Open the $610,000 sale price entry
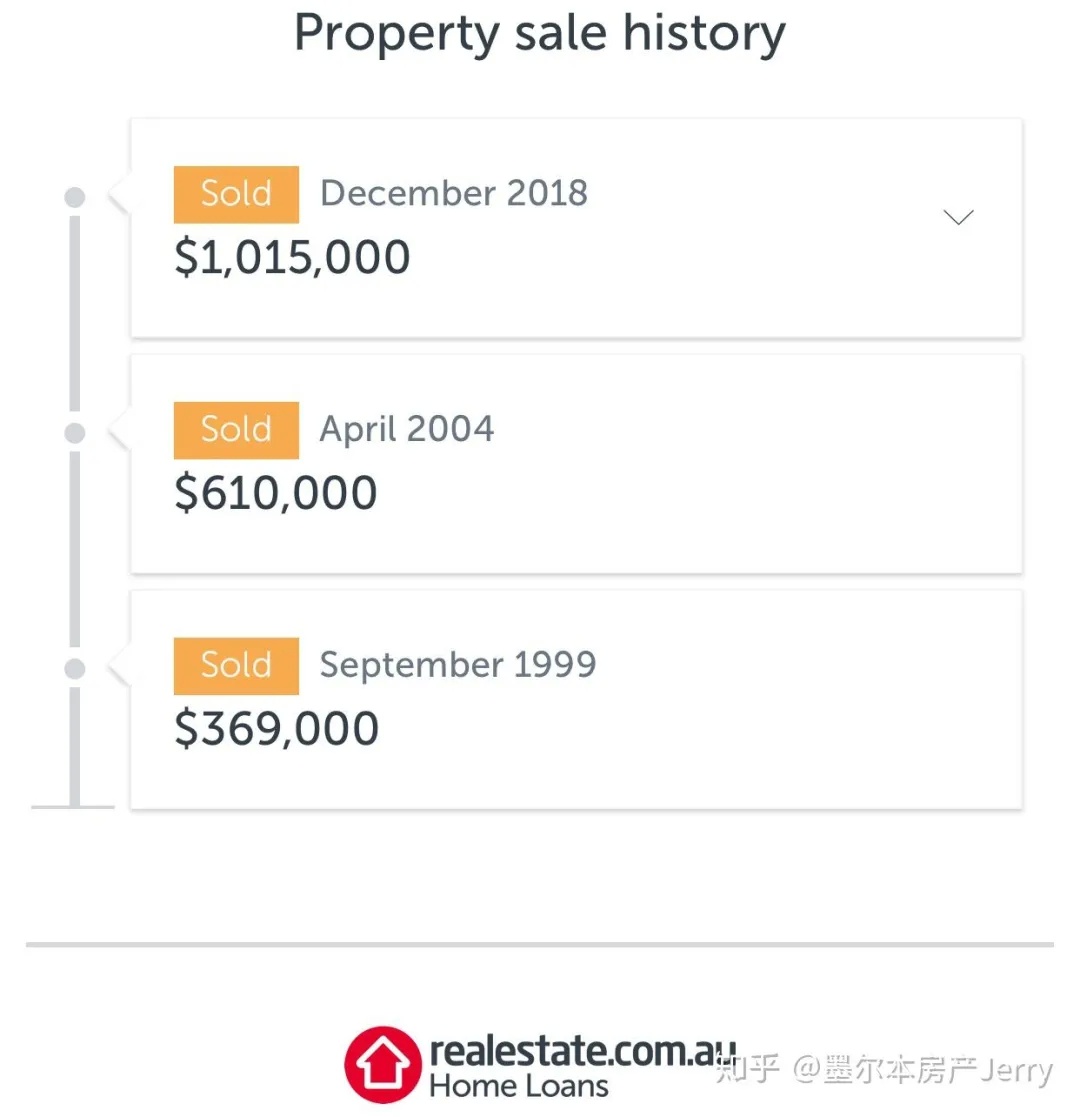This screenshot has width=1080, height=1117. tap(276, 493)
